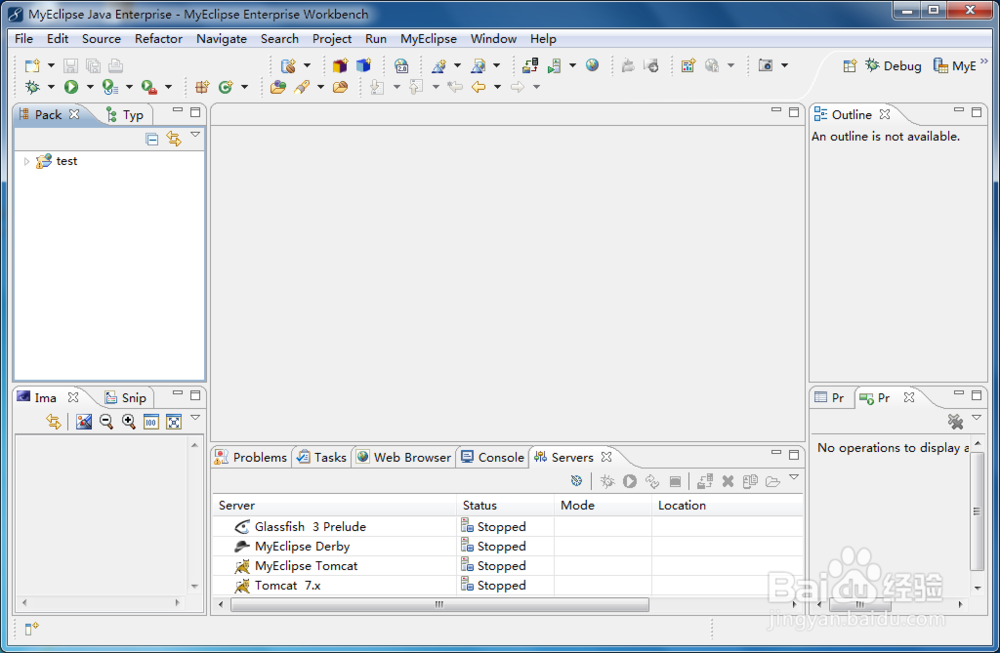Screen dimensions: 1000x653
Task: Open the dropdown arrow beside Debug bug
Action: pos(51,87)
